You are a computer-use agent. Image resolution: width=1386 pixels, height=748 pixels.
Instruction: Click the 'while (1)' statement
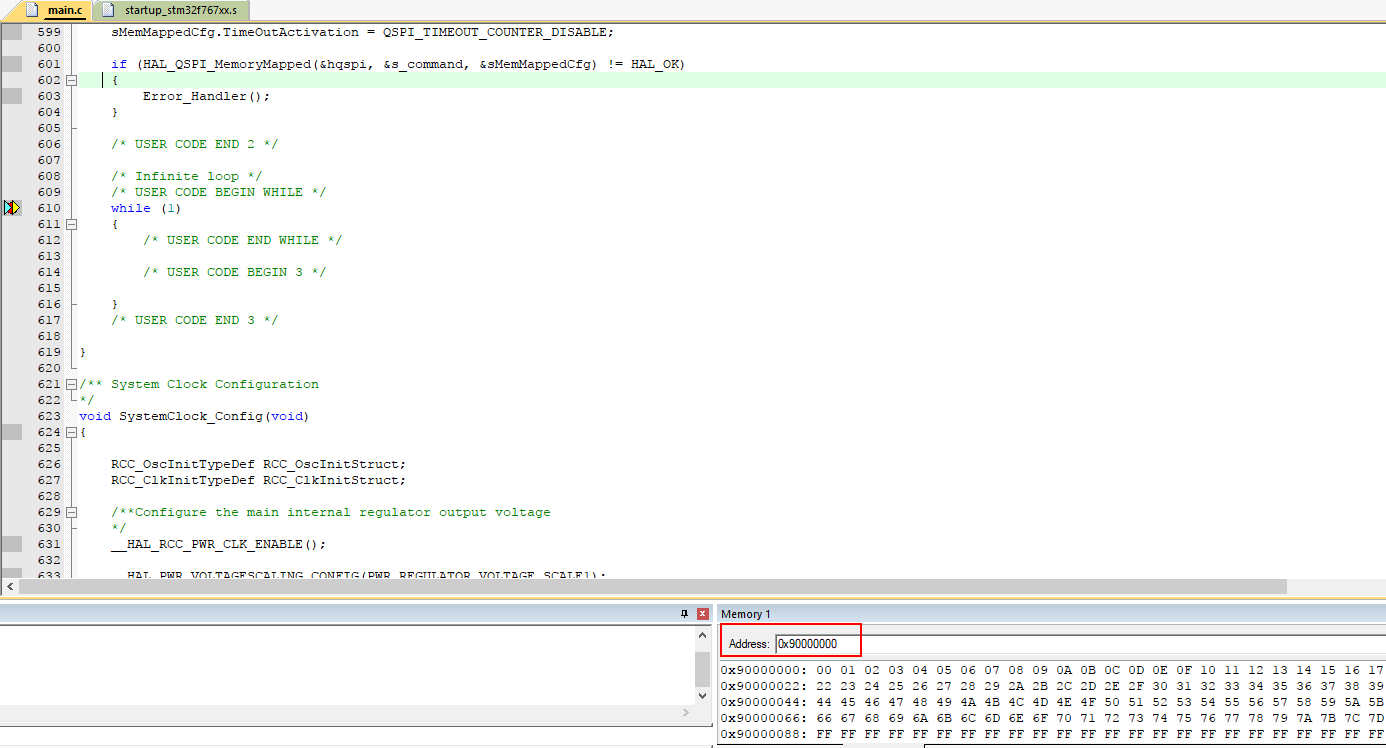coord(146,208)
